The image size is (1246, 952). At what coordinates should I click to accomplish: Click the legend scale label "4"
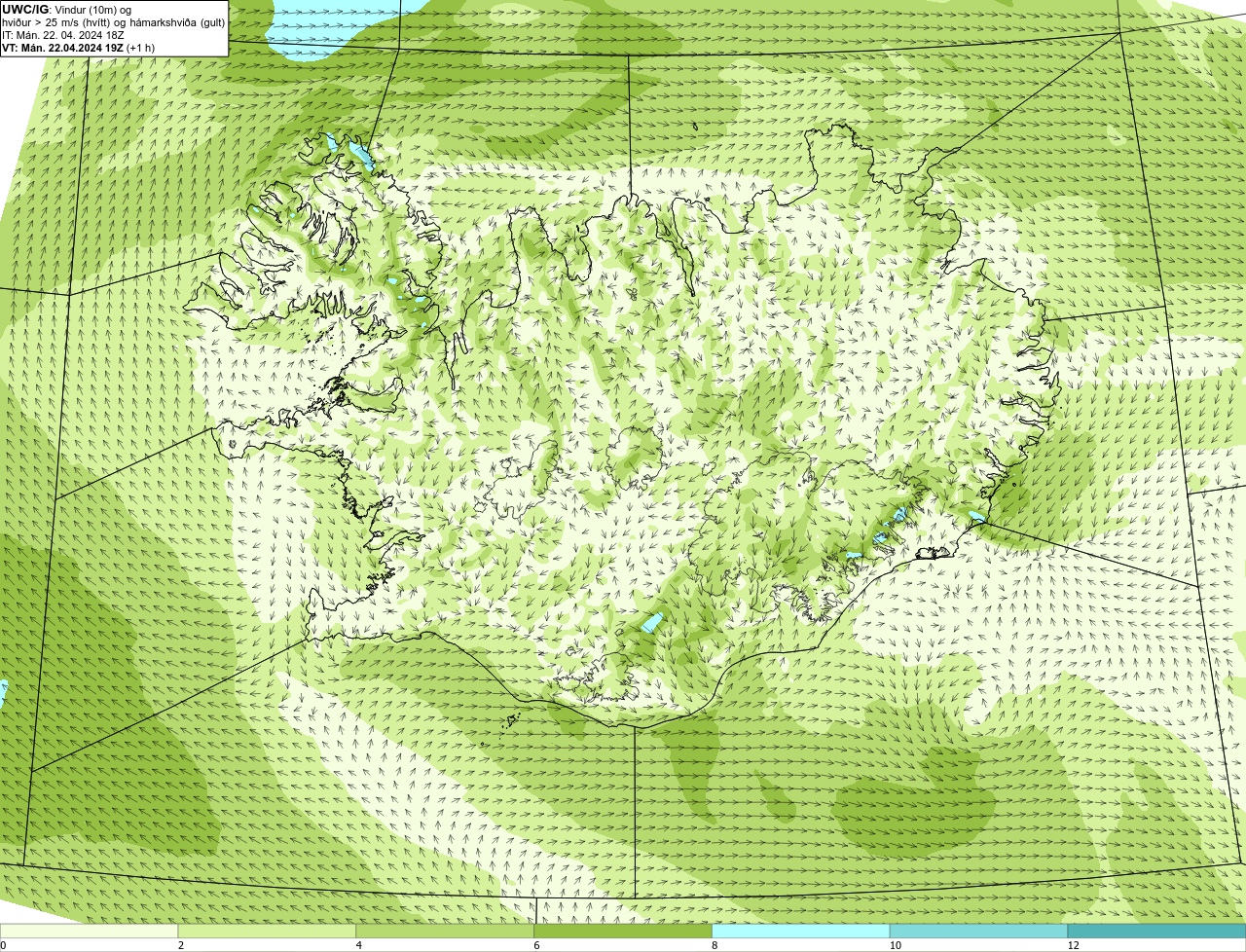358,945
